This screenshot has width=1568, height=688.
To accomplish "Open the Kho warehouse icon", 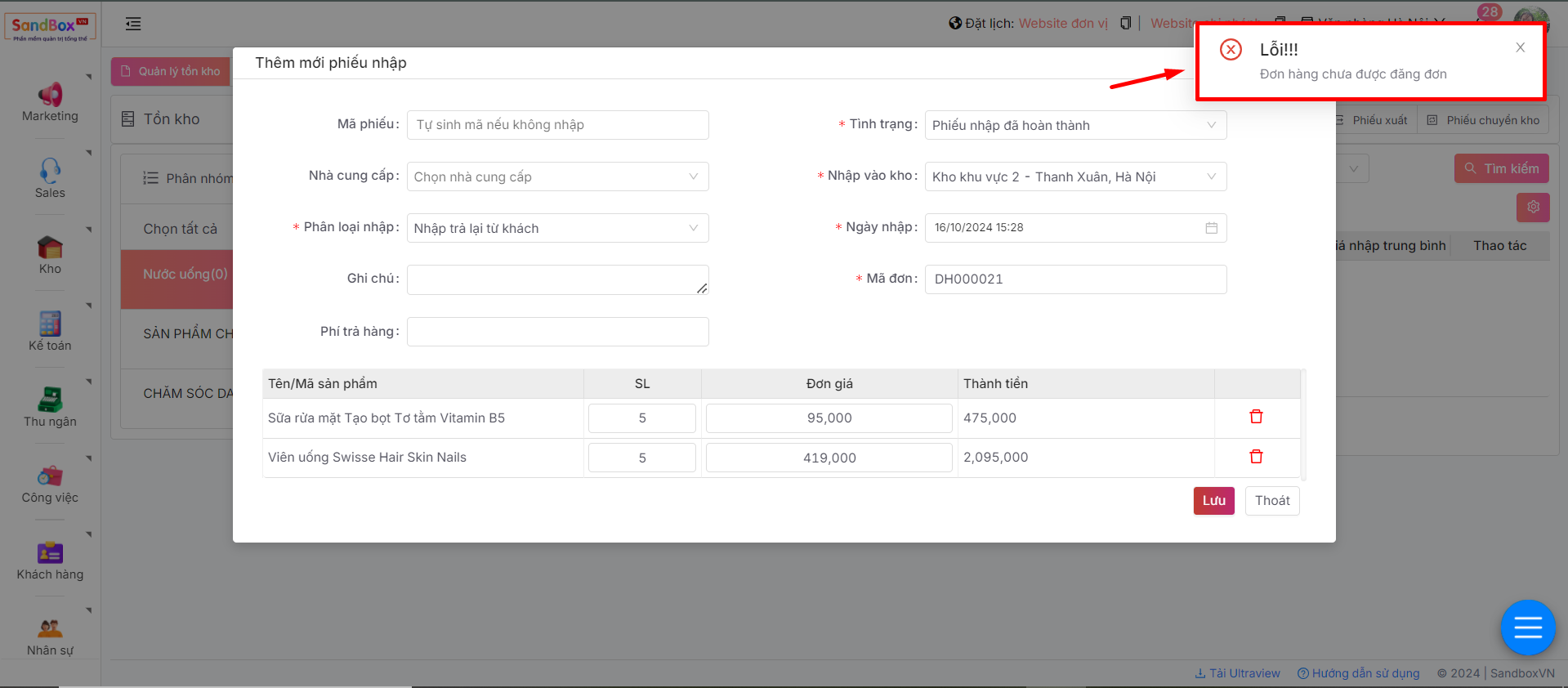I will pyautogui.click(x=50, y=248).
